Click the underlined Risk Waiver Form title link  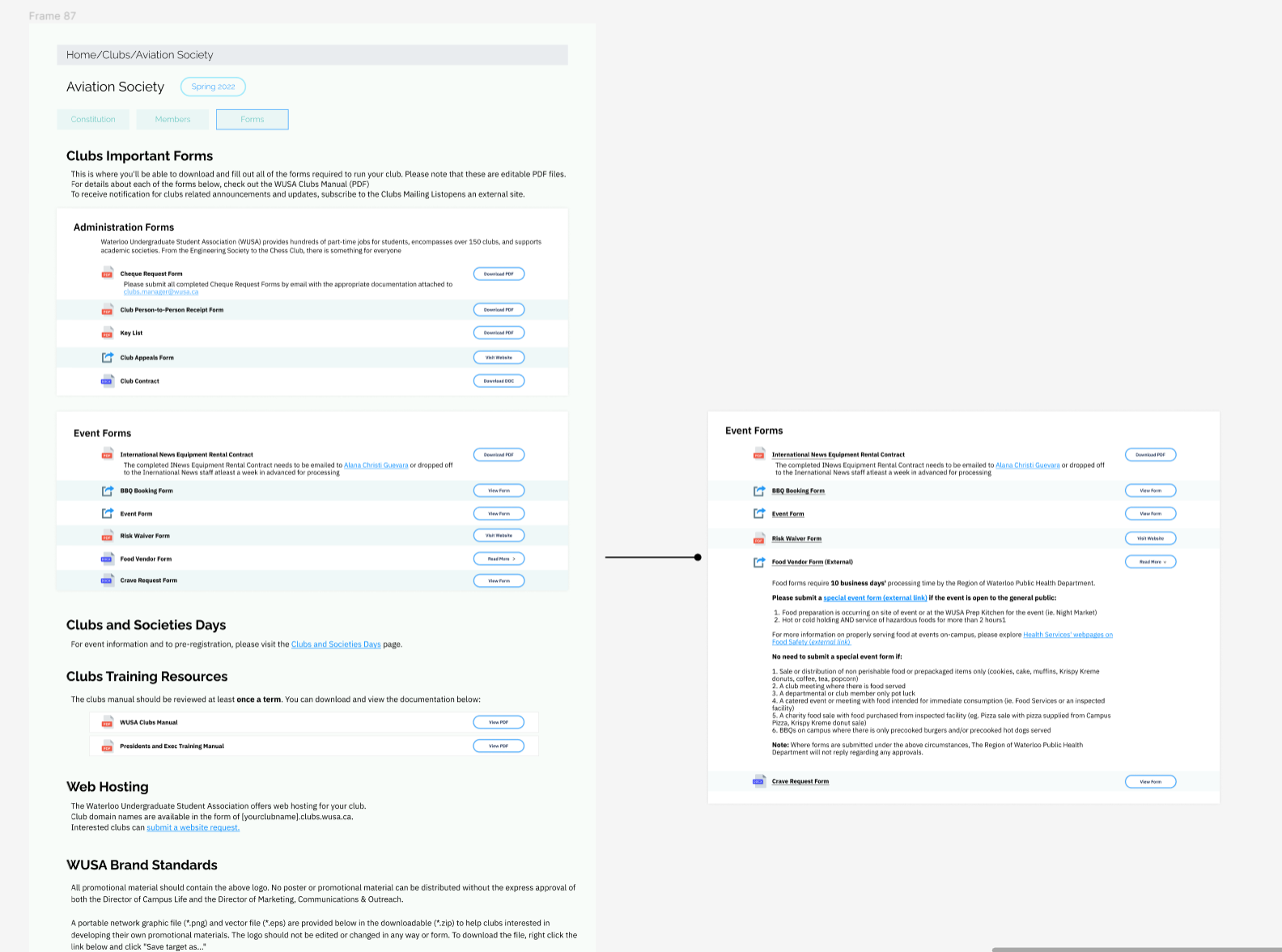[x=796, y=538]
